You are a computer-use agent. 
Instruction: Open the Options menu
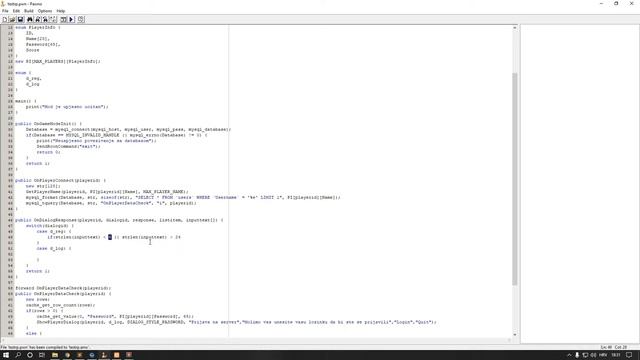coord(45,11)
